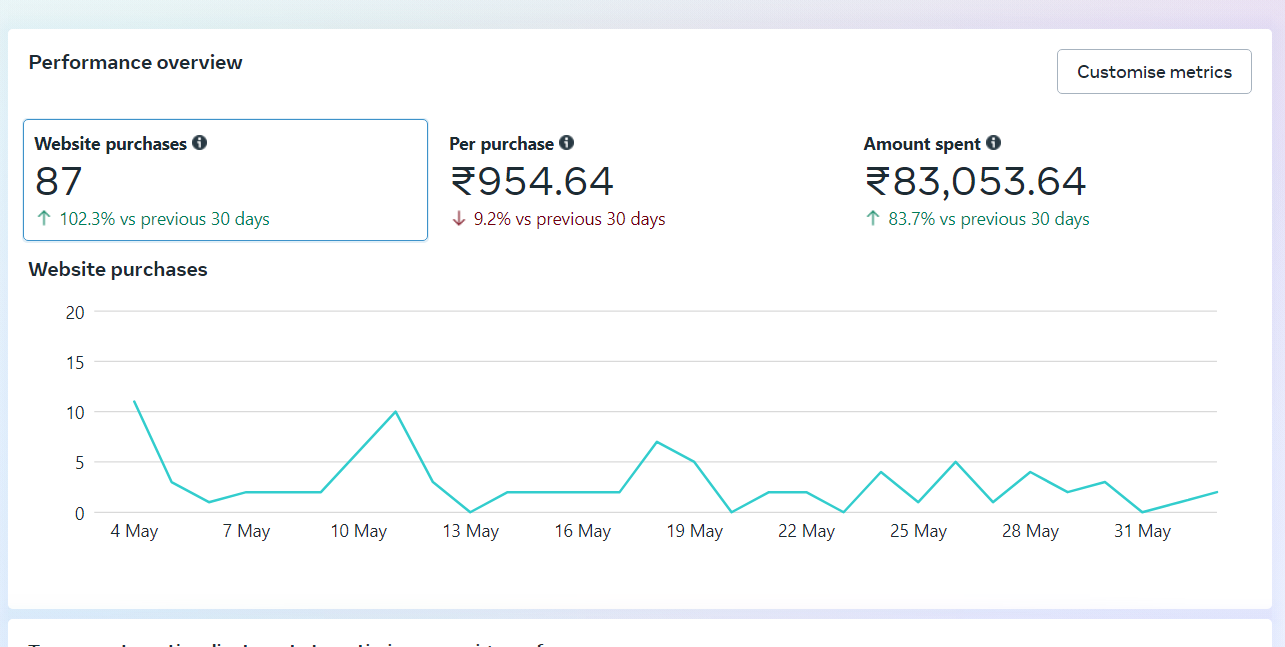Click the 25 May x-axis label
Screen dimensions: 1285x647
click(918, 531)
